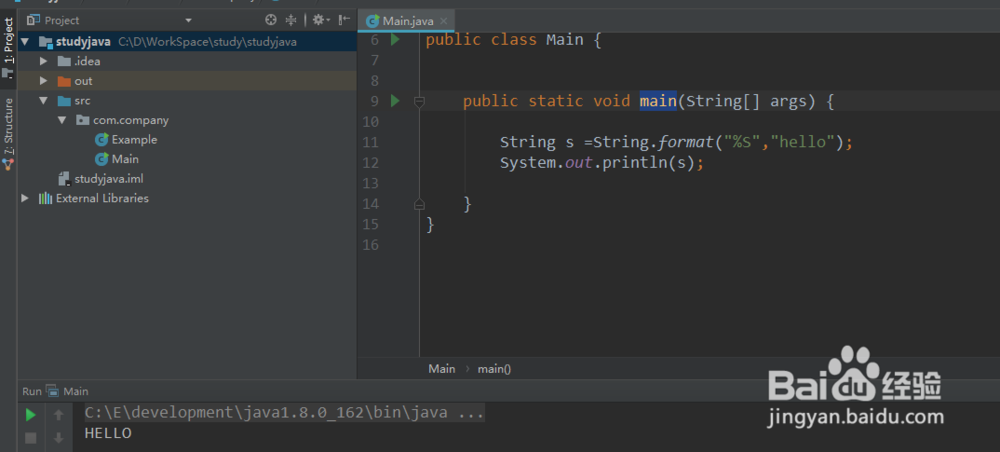Close the Main.java tab
This screenshot has height=452, width=1000.
(444, 21)
